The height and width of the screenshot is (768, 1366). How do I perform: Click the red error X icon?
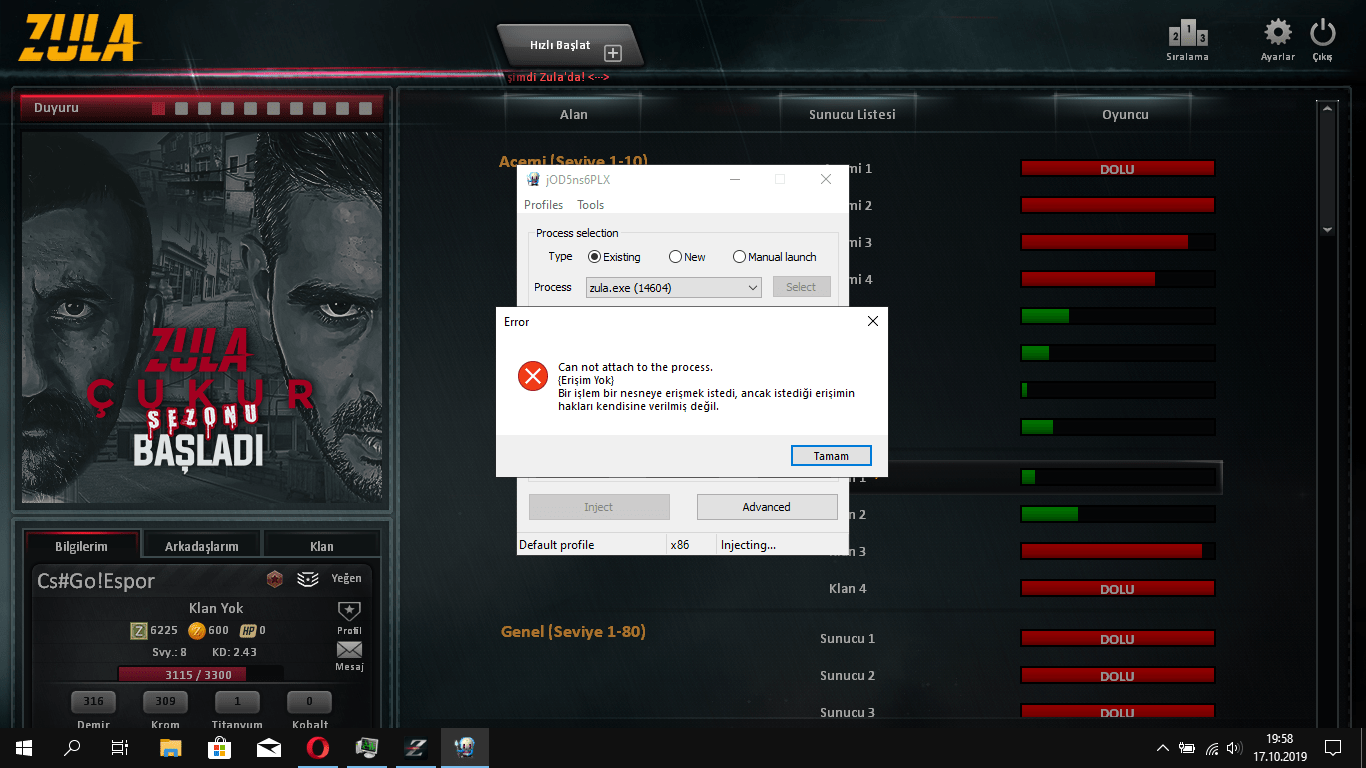[532, 376]
